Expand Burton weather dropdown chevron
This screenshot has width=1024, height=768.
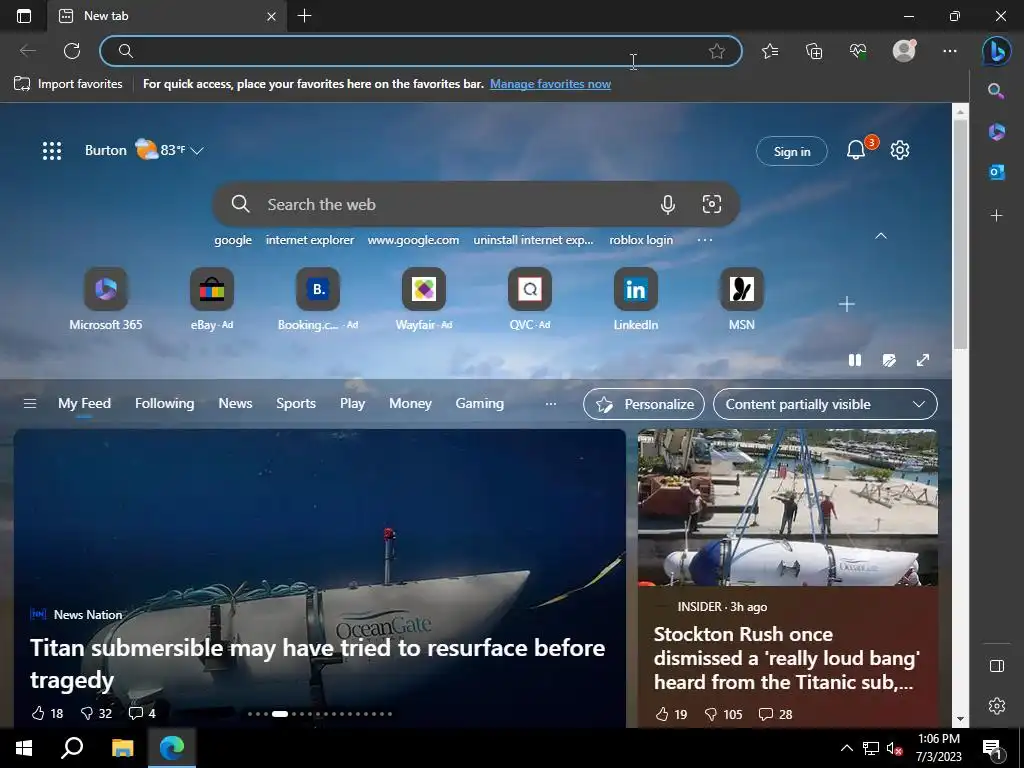click(x=197, y=151)
